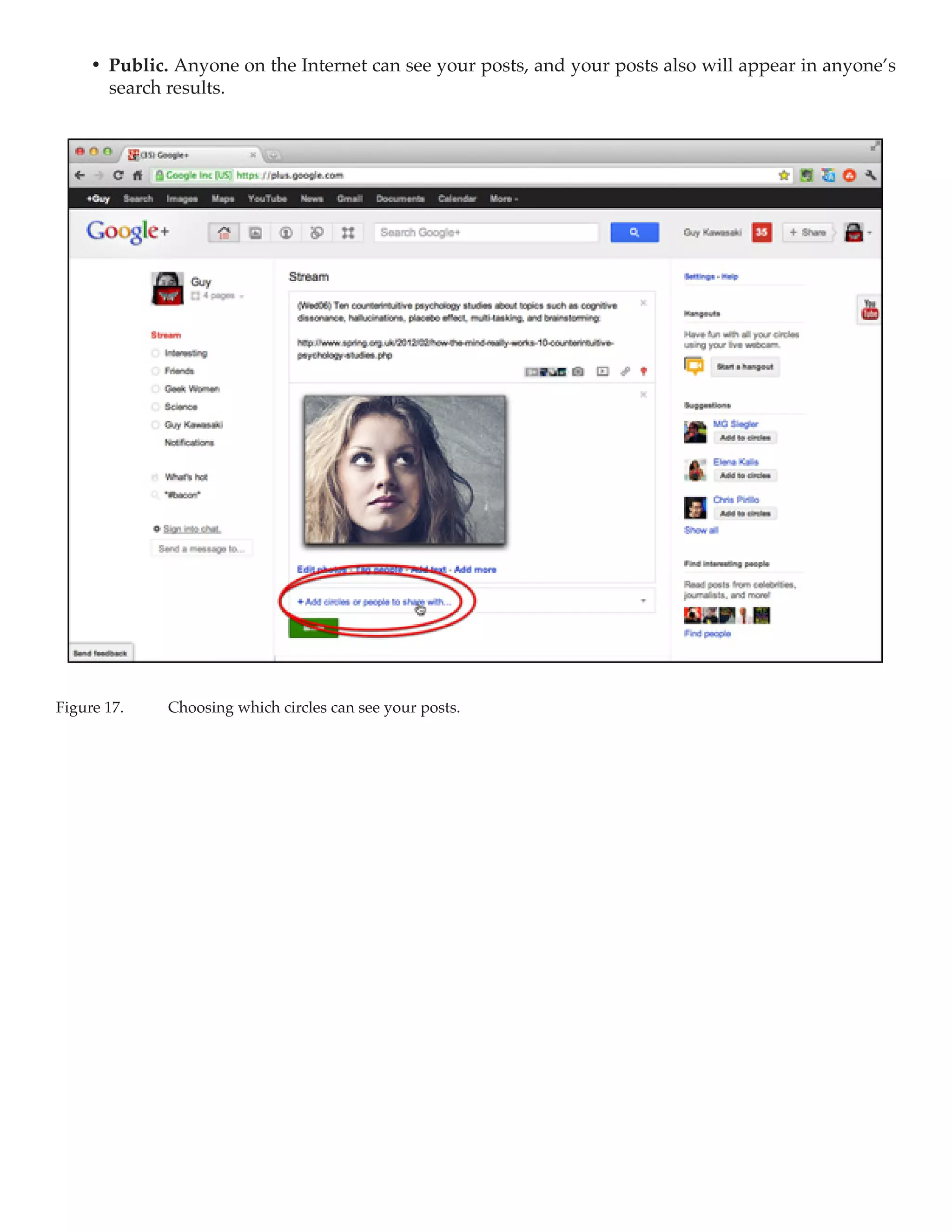Open the Profile icon in Google+ toolbar
Viewport: 952px width, 1232px height.
coord(286,232)
